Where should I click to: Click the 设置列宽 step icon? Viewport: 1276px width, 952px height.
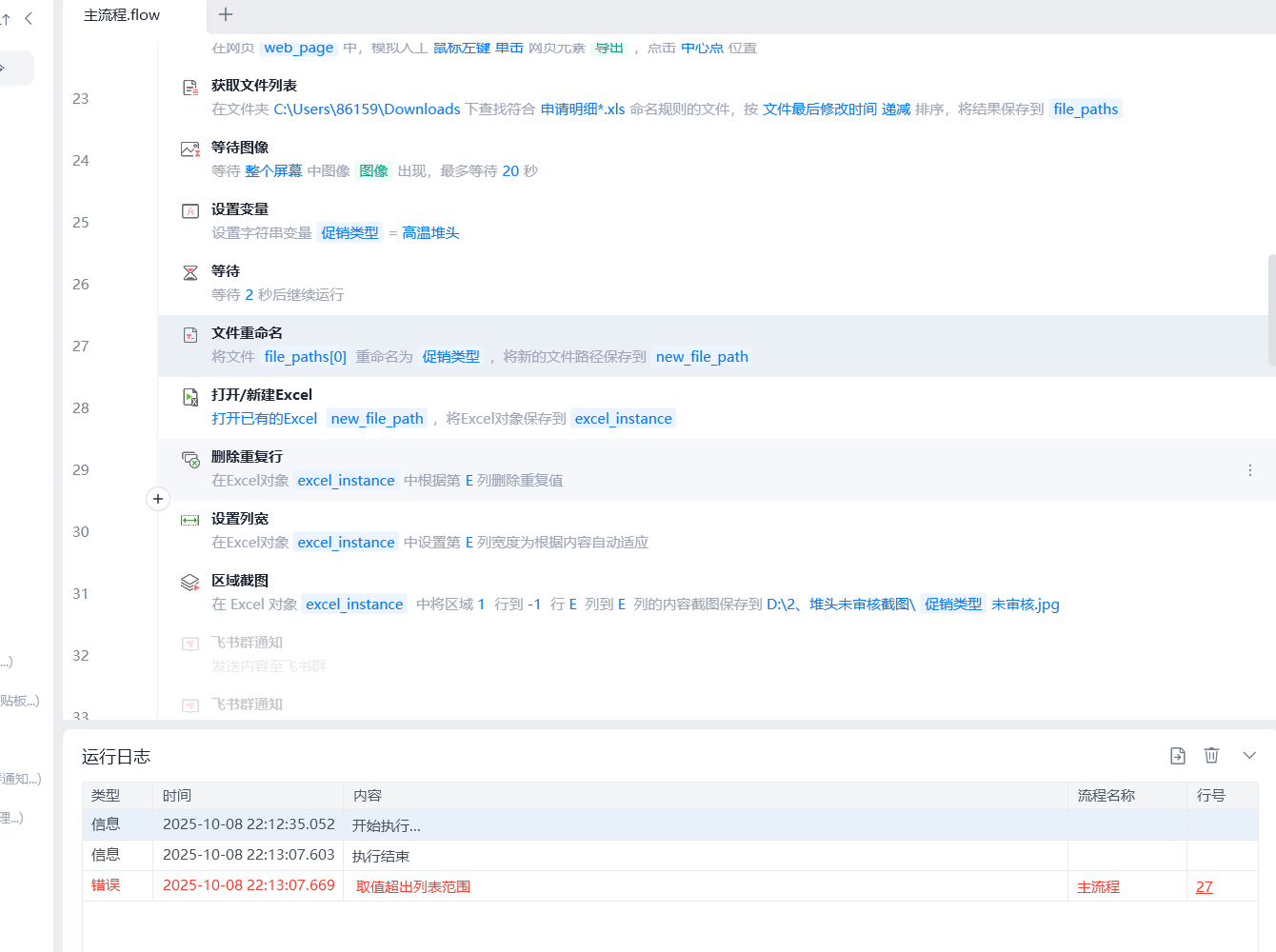pos(190,520)
